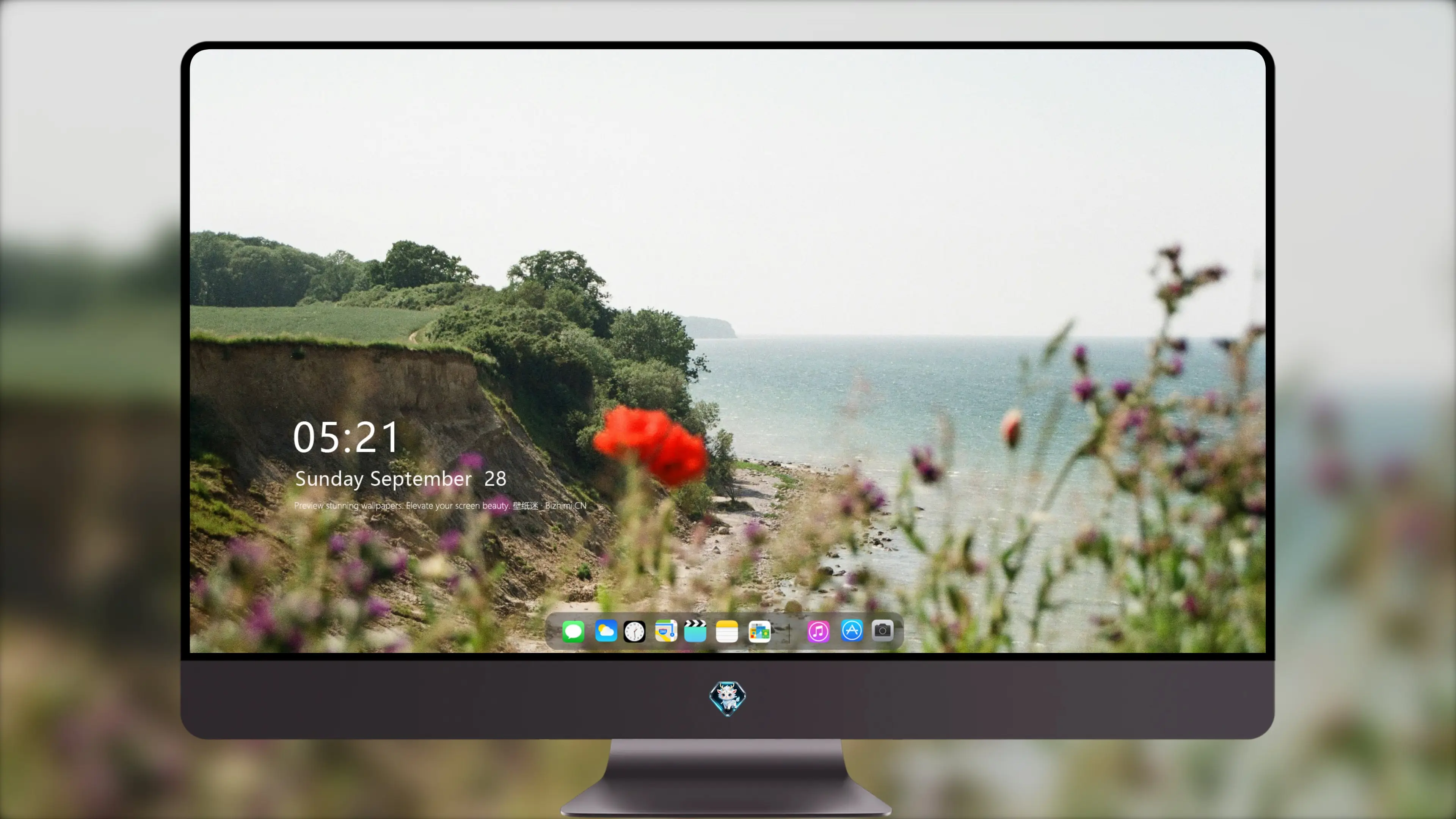Open the Weather app icon
1456x819 pixels.
pyautogui.click(x=606, y=631)
